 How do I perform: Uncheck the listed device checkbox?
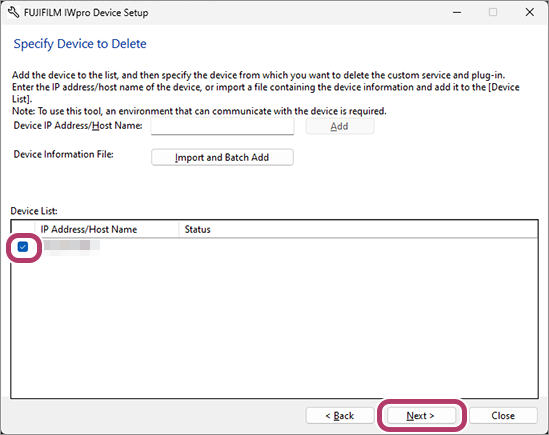23,247
